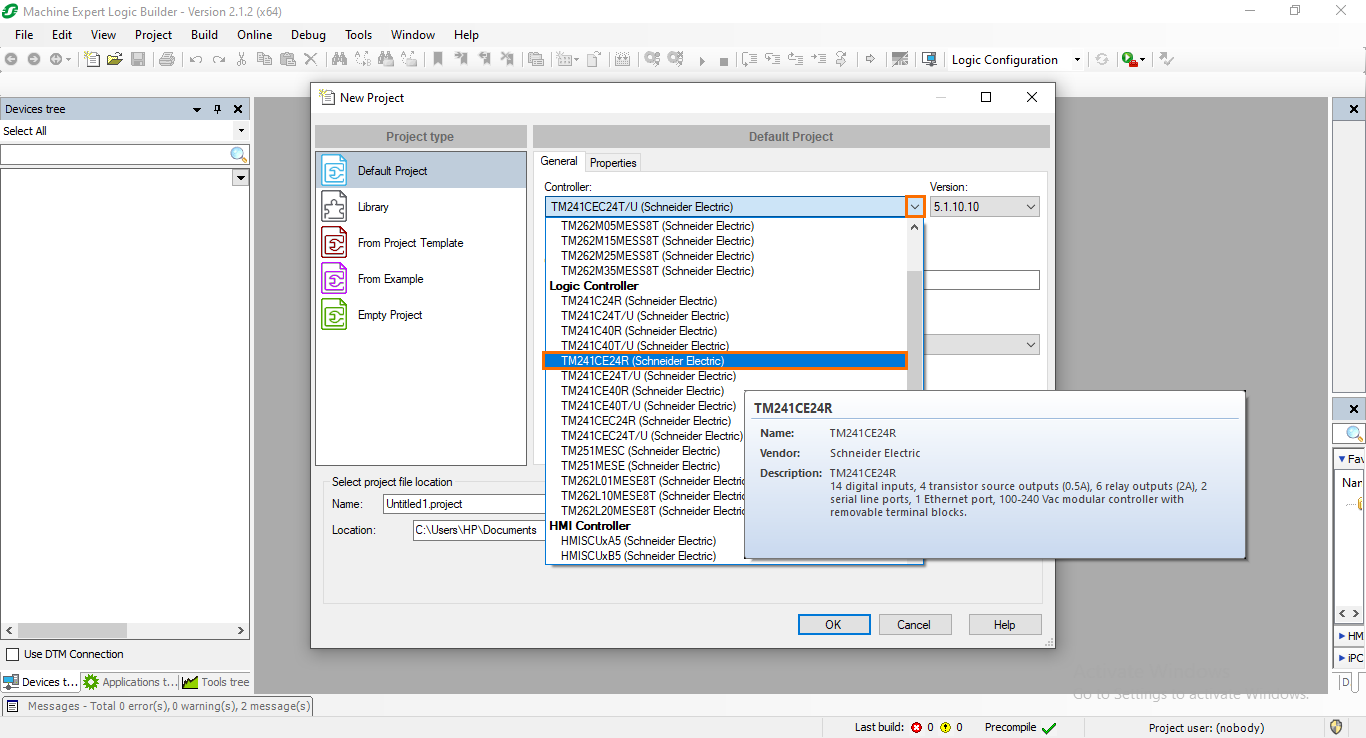Switch to the Properties tab
This screenshot has height=738, width=1366.
click(x=613, y=162)
